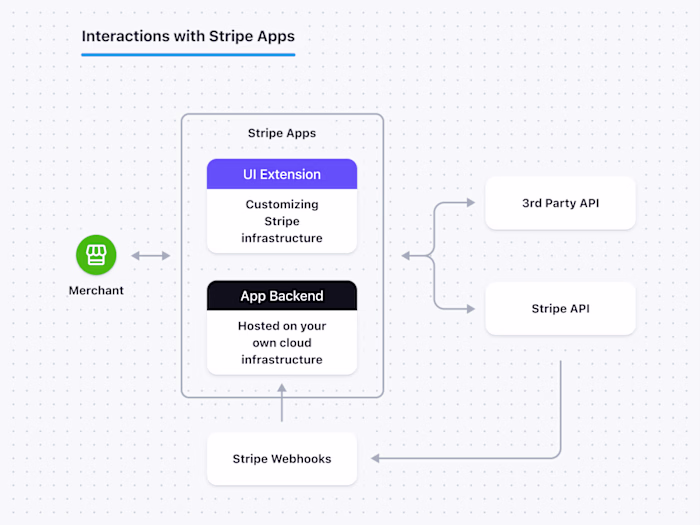This screenshot has height=525, width=700.
Task: Click the UI Extension purple header
Action: pos(282,174)
